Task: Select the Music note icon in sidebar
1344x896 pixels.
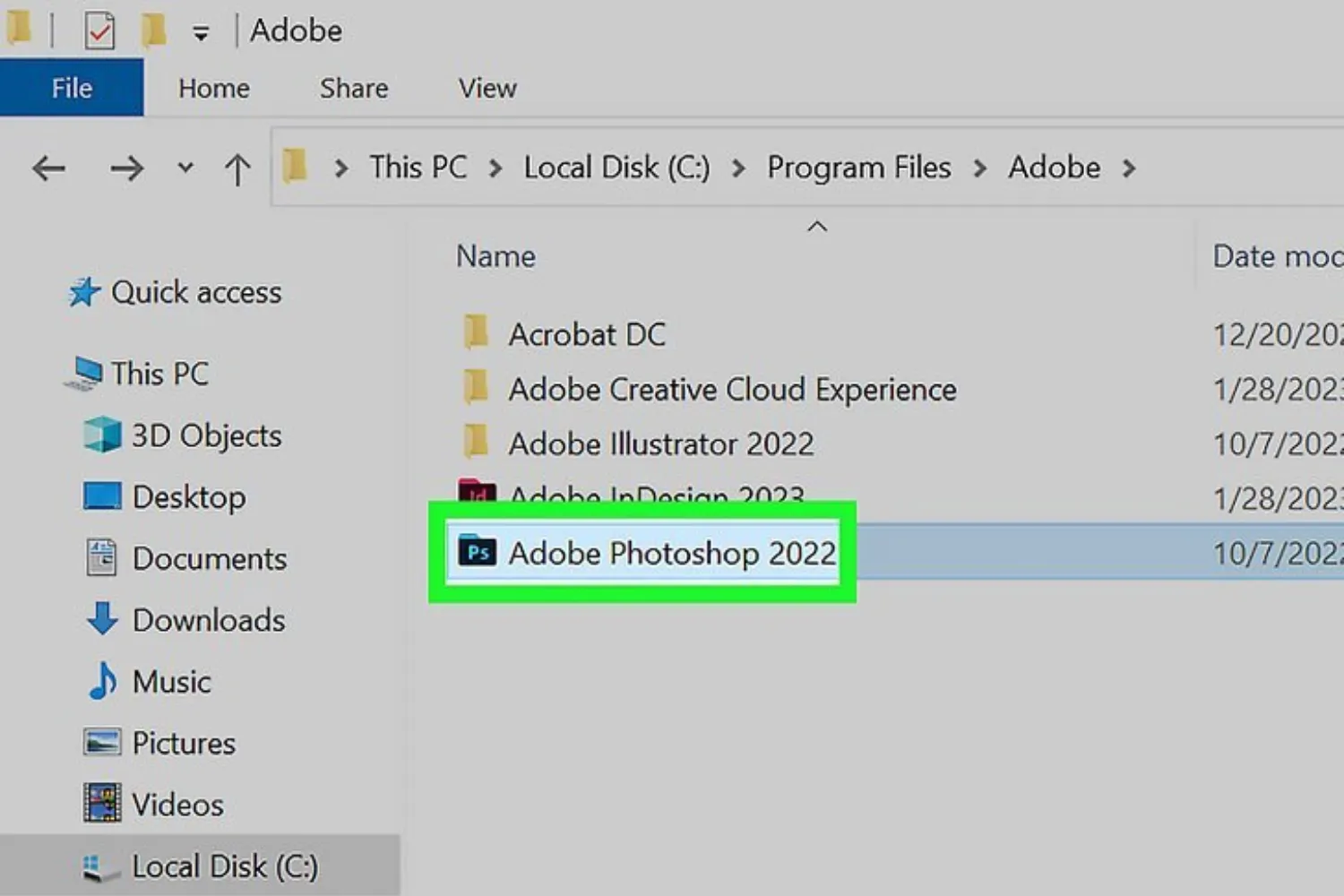Action: tap(102, 682)
